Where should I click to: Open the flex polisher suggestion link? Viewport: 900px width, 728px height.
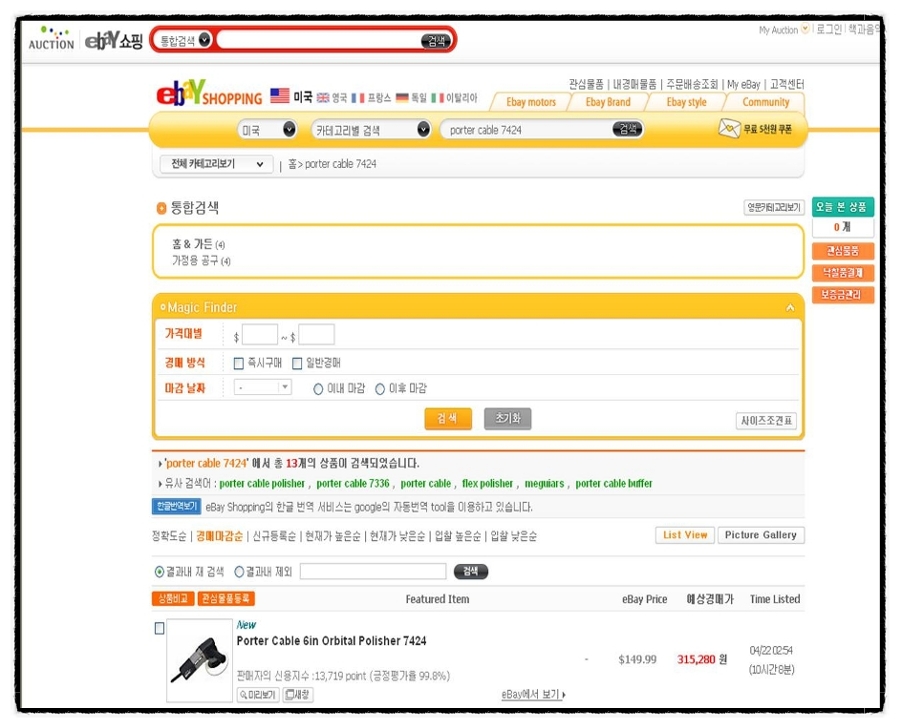click(487, 483)
